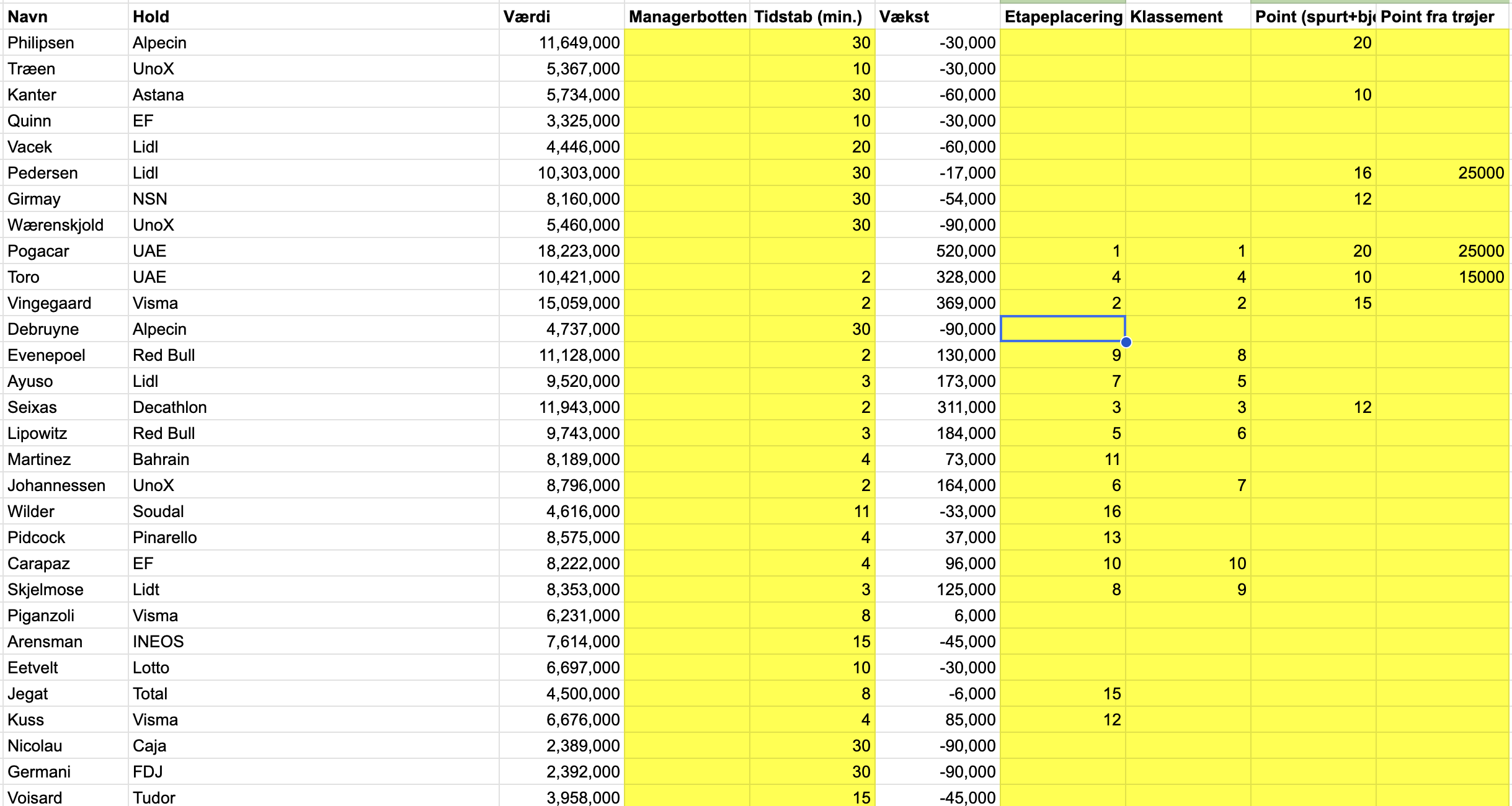Select value cell 15,059,000 for Vingegaard

[x=562, y=303]
